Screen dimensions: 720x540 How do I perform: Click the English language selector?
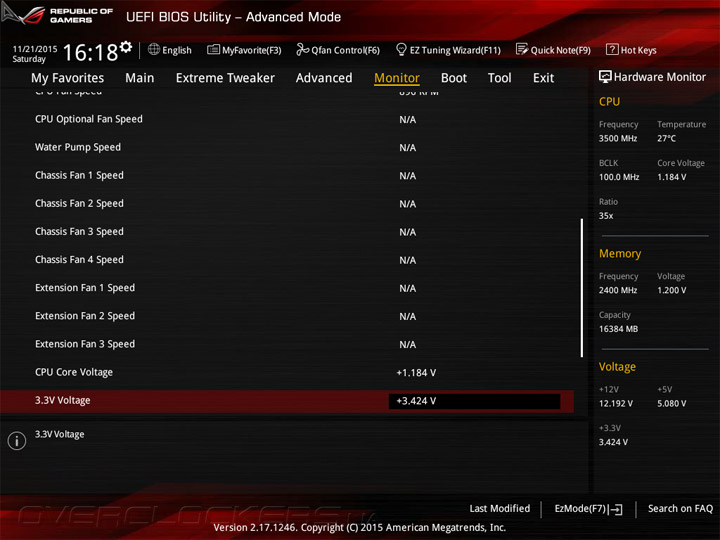pos(169,50)
